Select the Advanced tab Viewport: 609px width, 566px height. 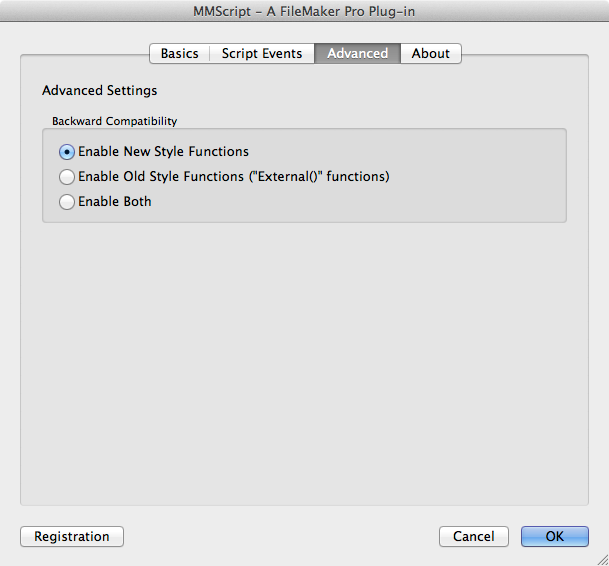point(357,54)
